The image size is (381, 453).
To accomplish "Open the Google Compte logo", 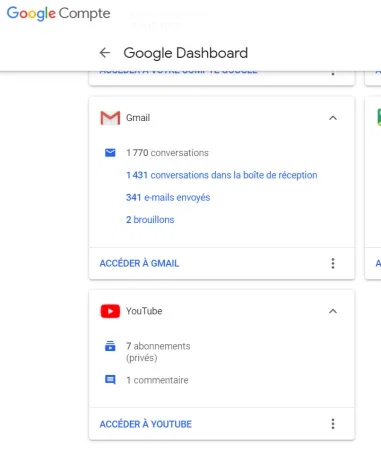I will tap(58, 14).
